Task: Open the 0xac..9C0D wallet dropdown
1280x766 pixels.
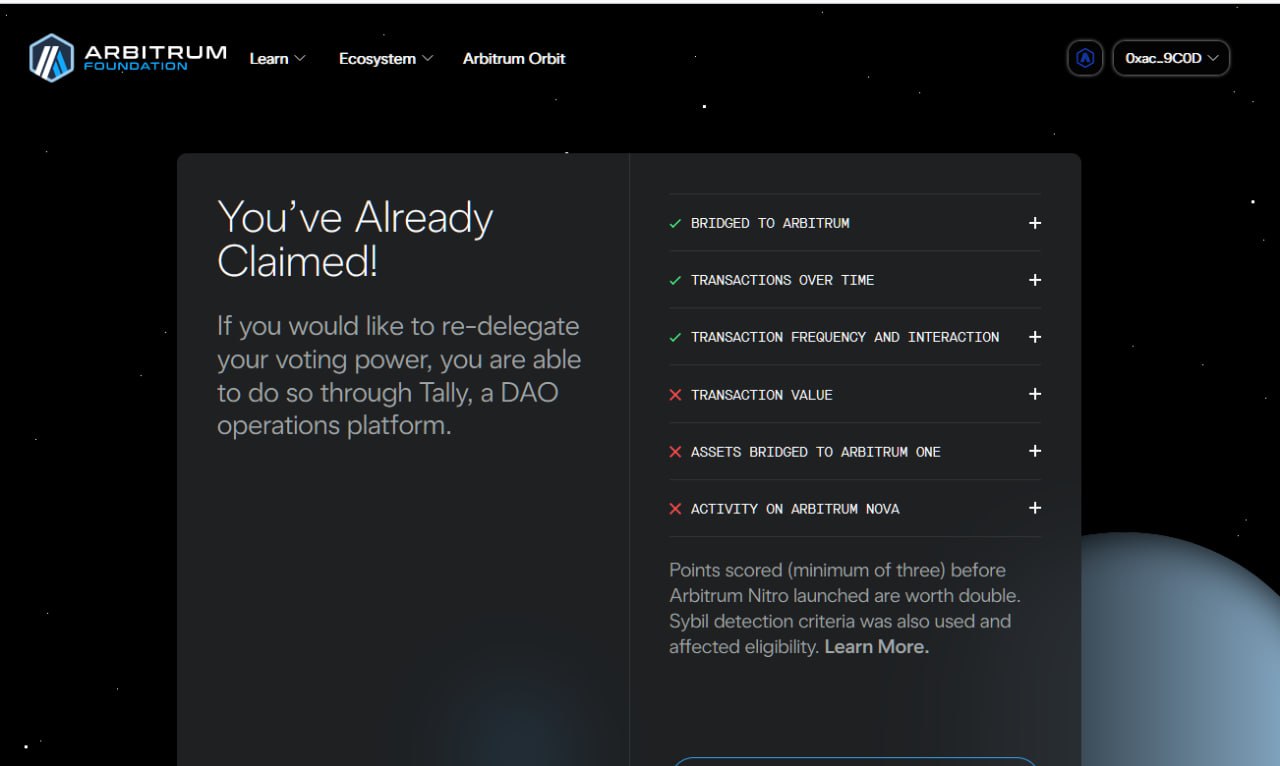Action: pyautogui.click(x=1171, y=58)
